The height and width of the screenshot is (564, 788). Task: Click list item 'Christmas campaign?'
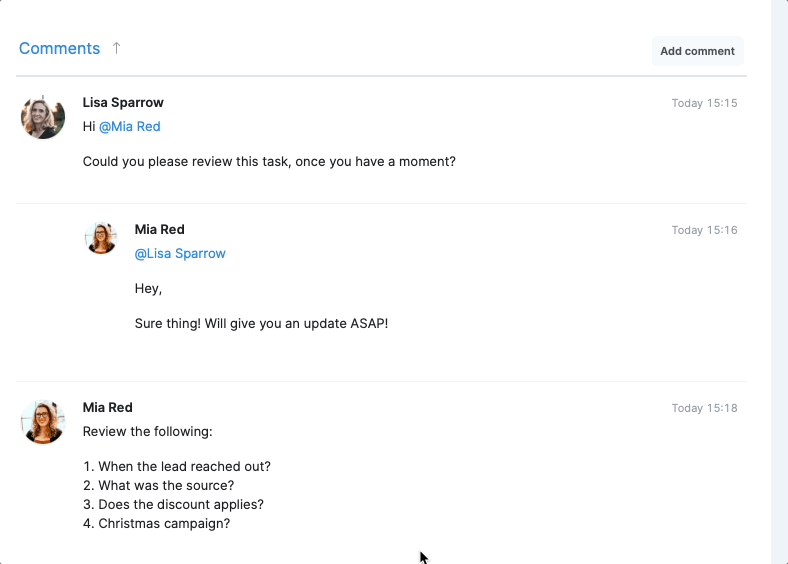tap(157, 524)
